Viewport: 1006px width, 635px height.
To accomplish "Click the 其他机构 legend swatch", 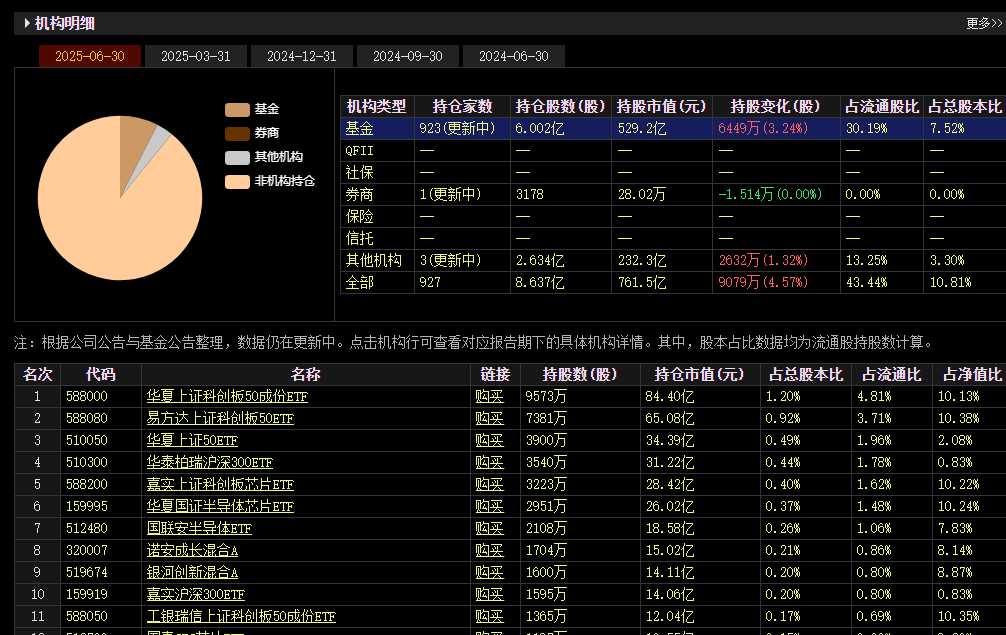I will coord(237,158).
